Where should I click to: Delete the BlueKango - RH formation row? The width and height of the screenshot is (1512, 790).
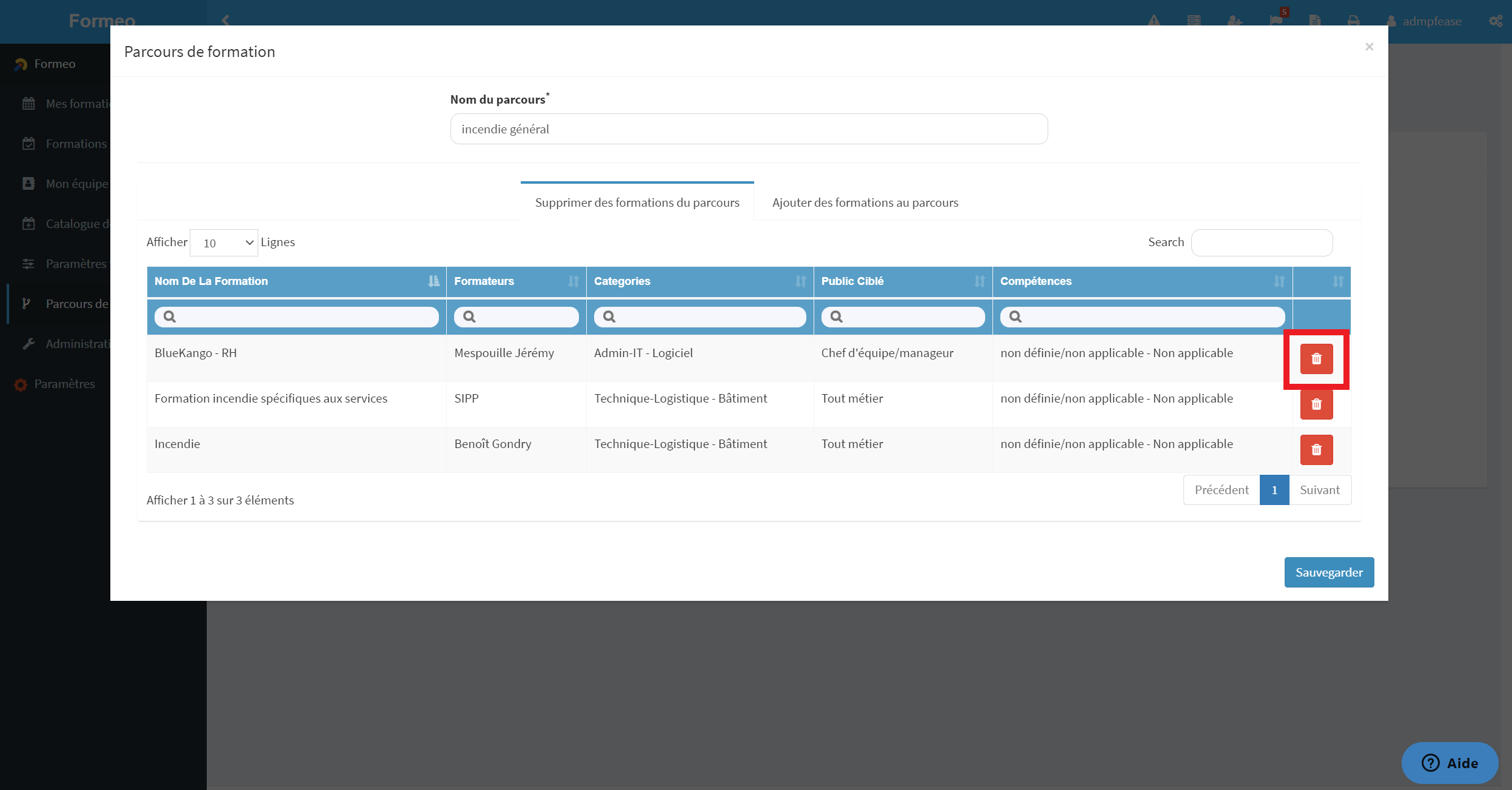pos(1316,359)
